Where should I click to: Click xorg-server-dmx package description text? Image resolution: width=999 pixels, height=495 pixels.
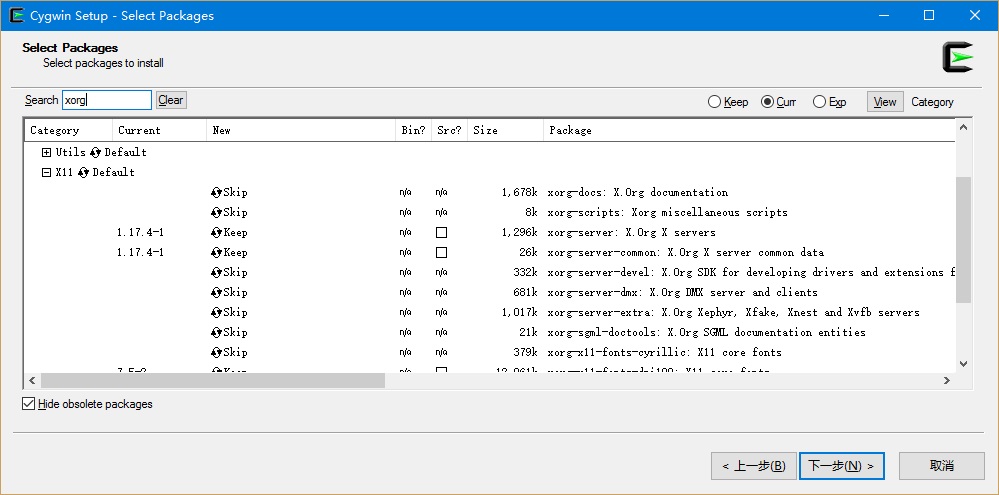pos(682,292)
